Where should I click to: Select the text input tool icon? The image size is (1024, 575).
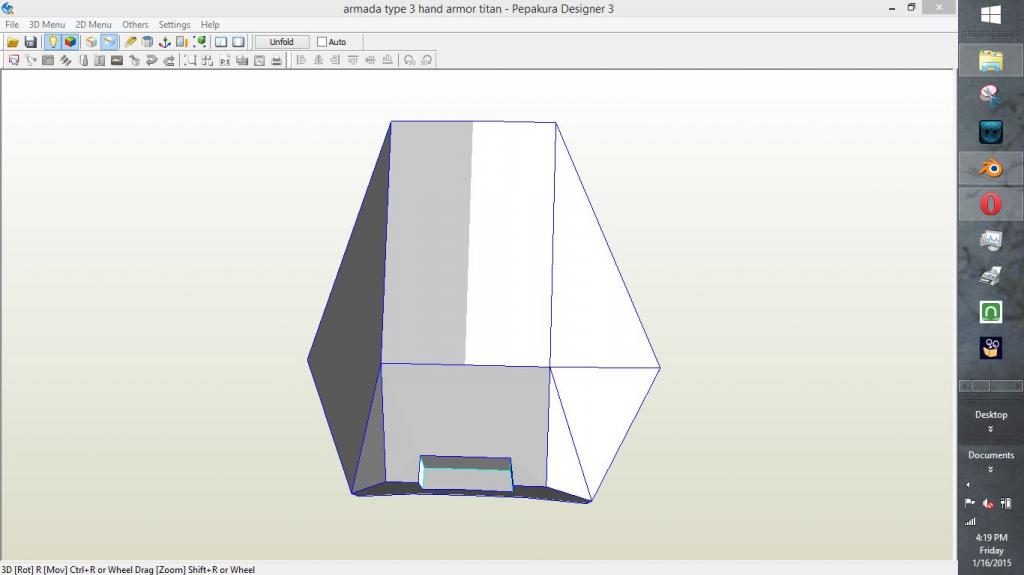[x=100, y=60]
